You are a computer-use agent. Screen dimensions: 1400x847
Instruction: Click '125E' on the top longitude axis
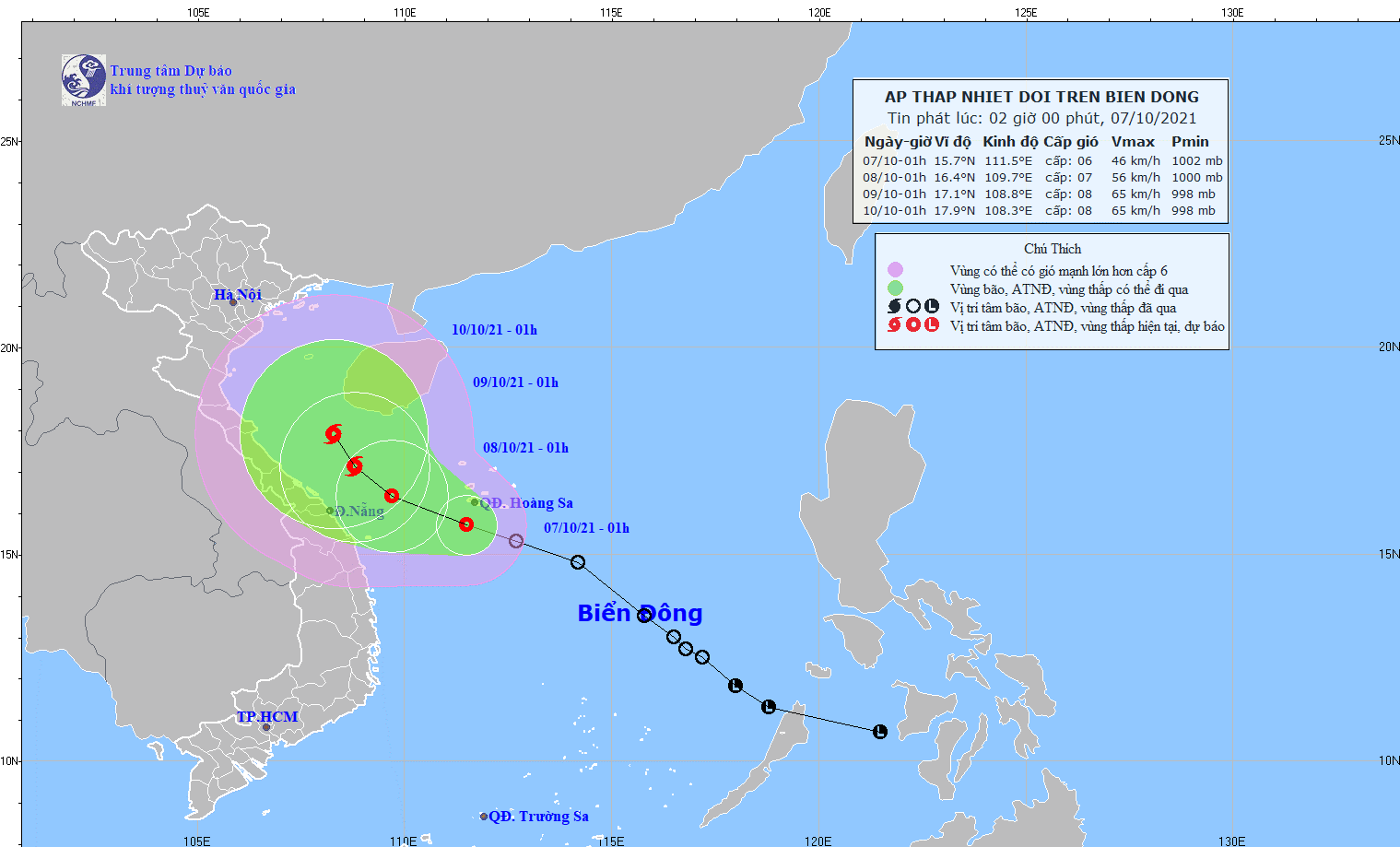click(x=1026, y=13)
